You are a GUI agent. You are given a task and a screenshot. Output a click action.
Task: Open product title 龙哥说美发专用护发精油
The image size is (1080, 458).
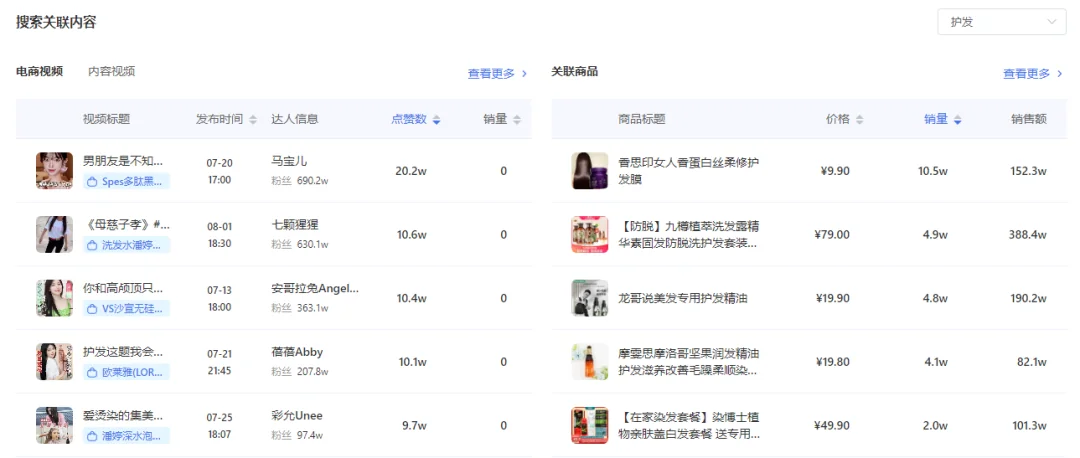[683, 298]
